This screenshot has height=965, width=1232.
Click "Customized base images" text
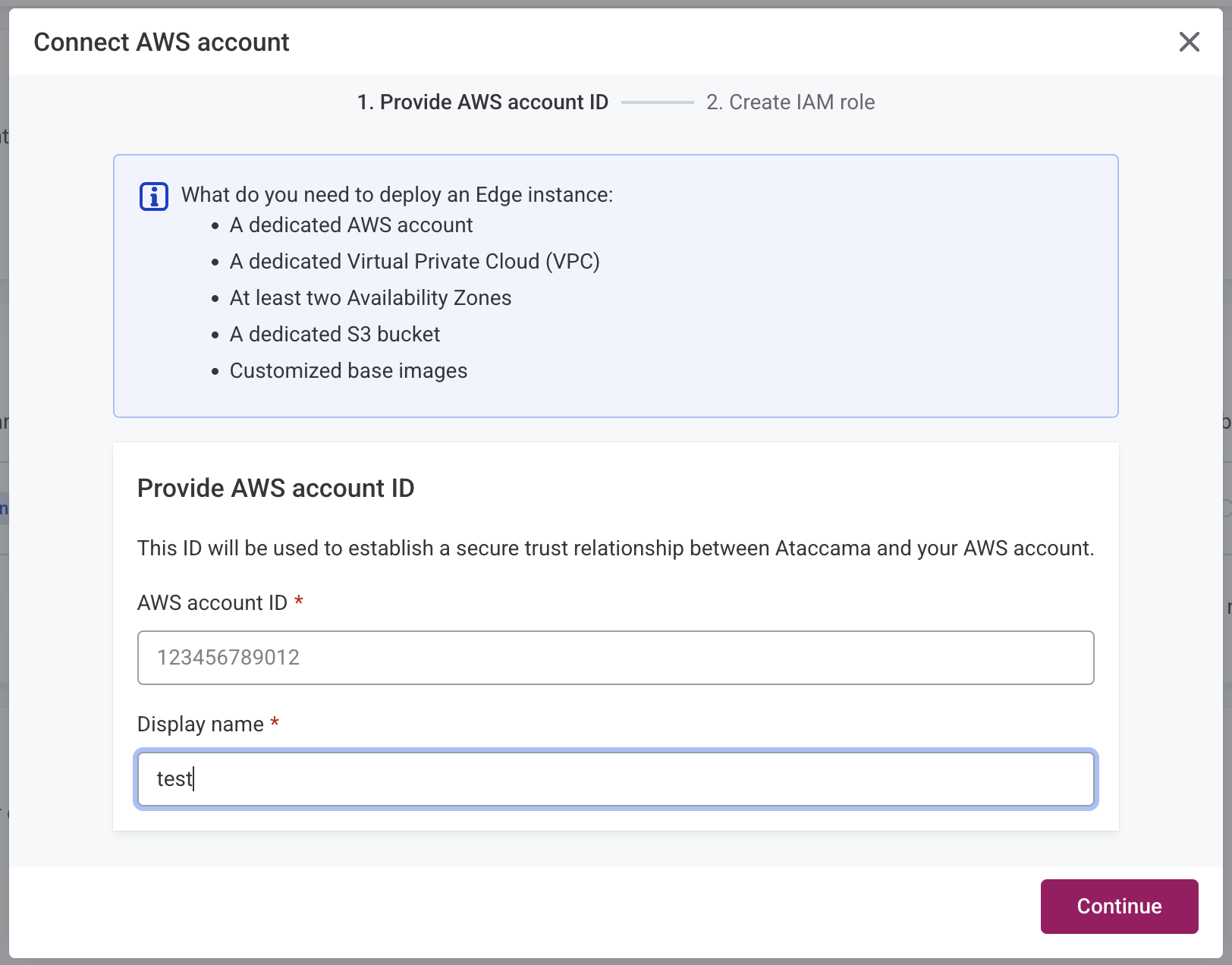[348, 371]
